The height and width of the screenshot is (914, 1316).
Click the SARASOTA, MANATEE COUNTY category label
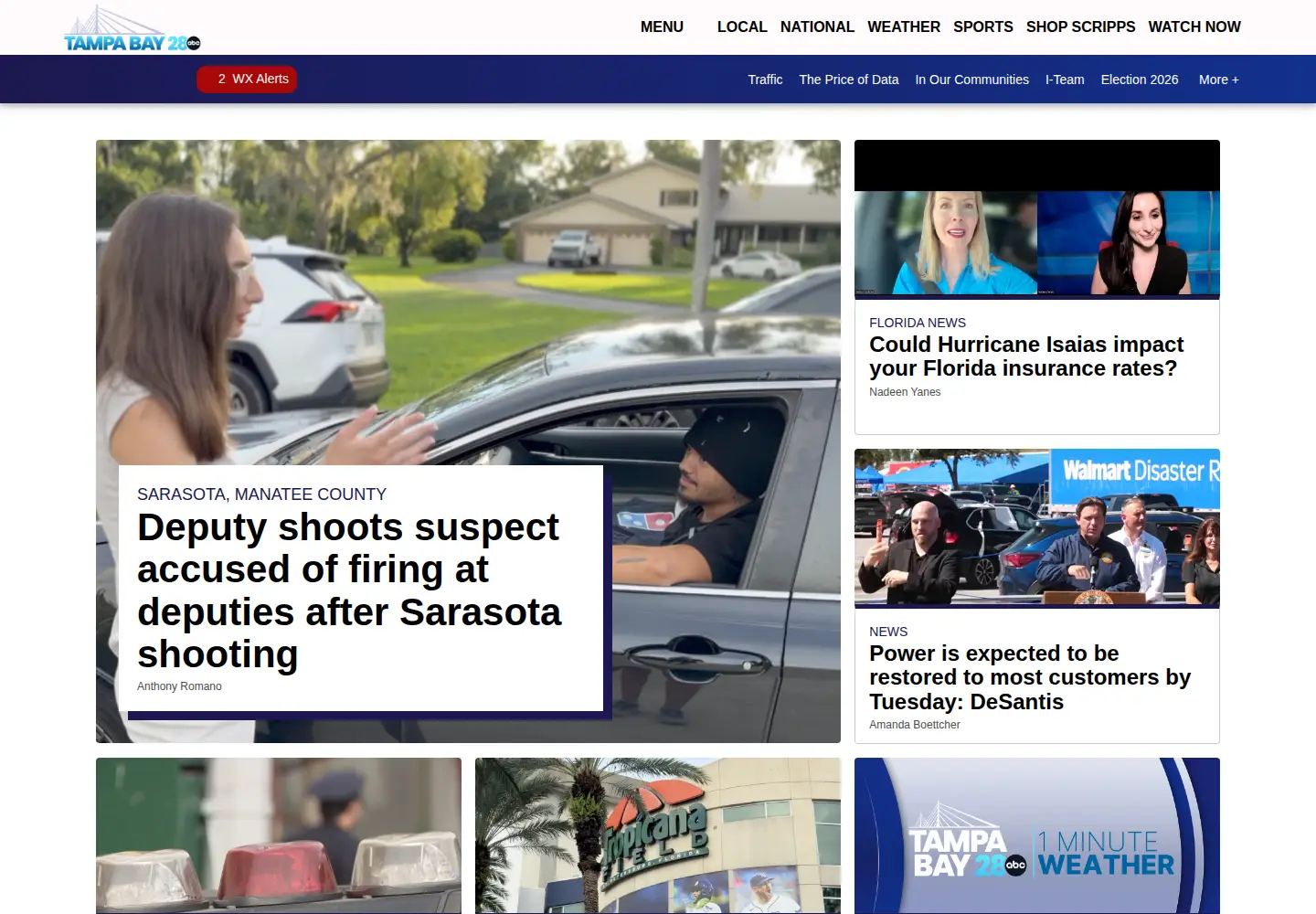(261, 494)
